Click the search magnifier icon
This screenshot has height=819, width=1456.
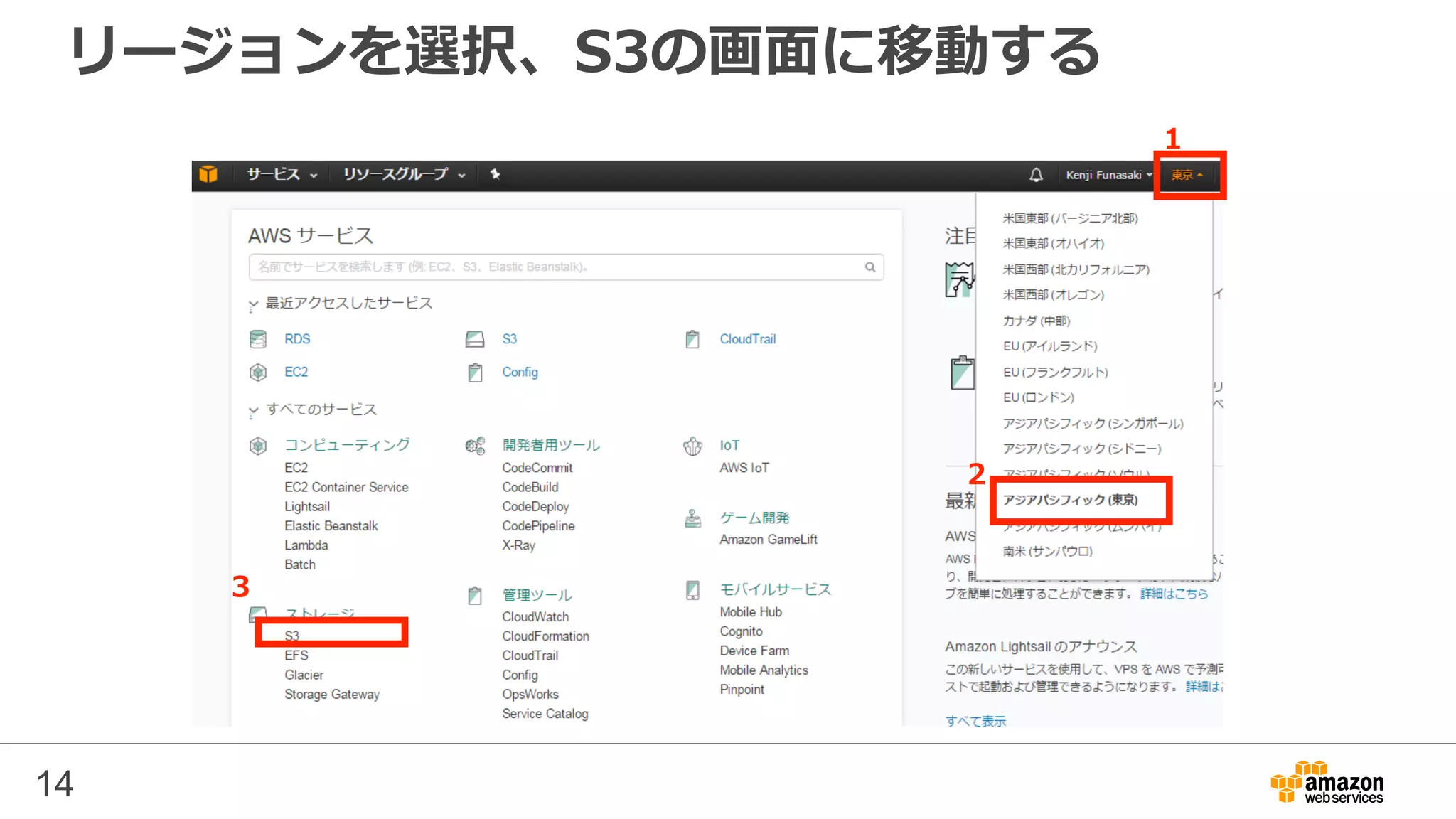click(x=869, y=267)
